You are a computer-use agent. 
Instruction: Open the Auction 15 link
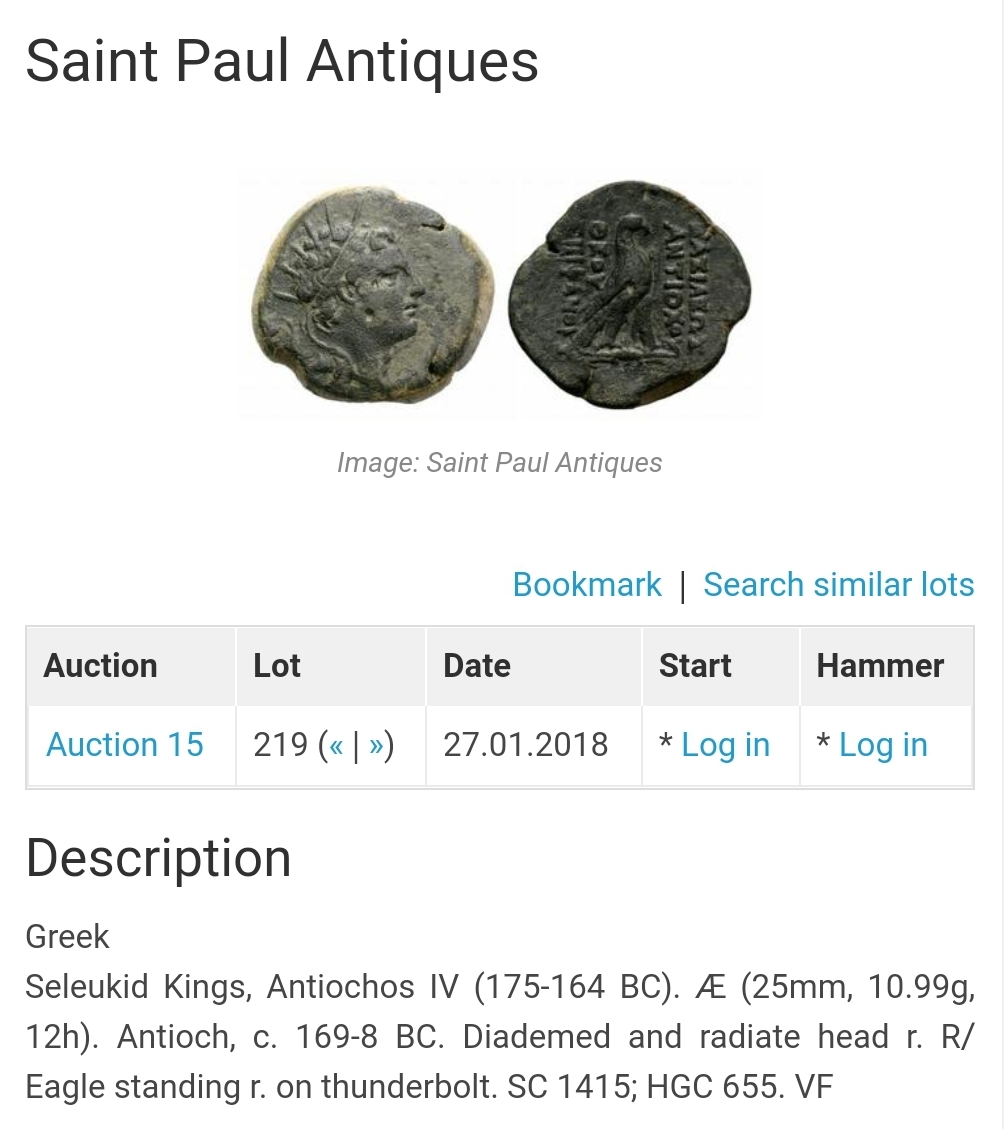click(125, 745)
